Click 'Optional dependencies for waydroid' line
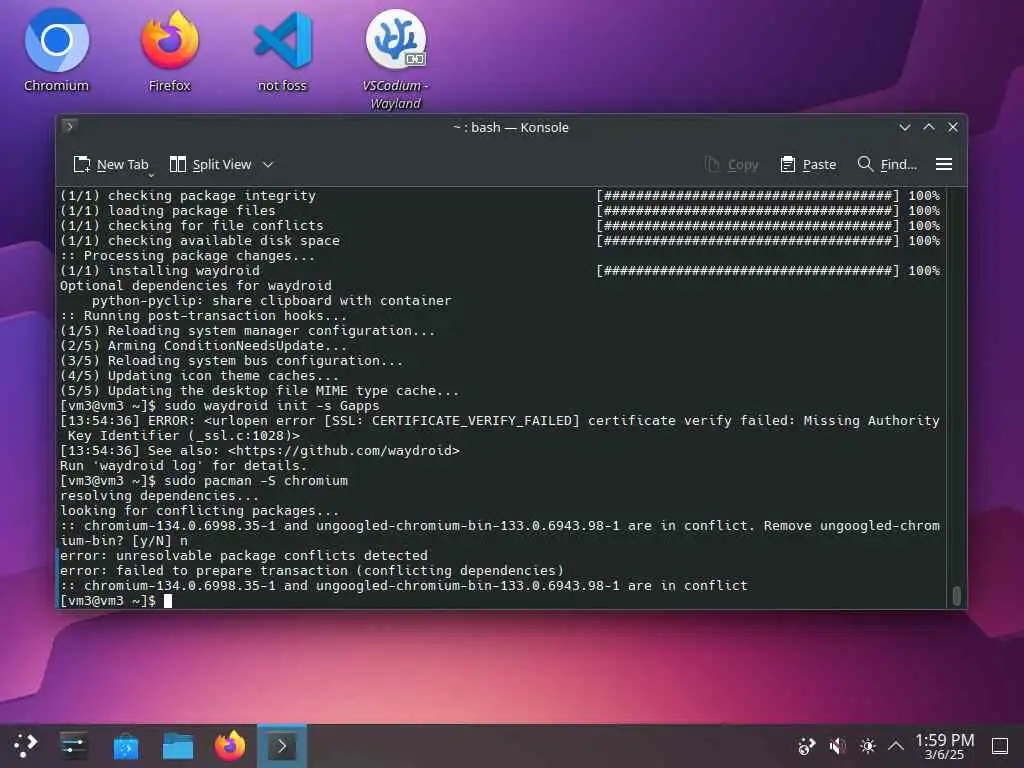This screenshot has width=1024, height=768. click(x=196, y=285)
